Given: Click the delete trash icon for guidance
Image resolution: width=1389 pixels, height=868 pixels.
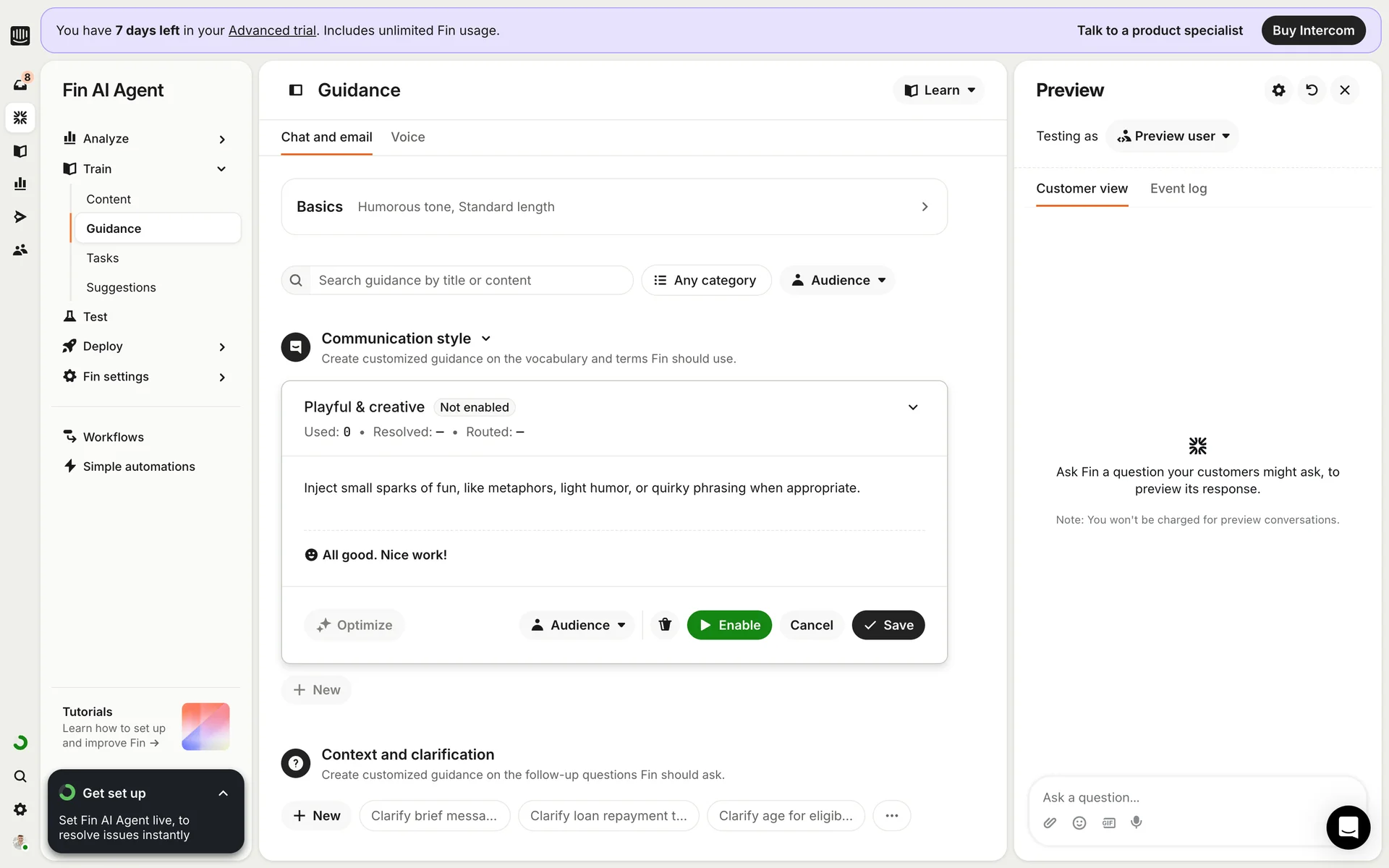Looking at the screenshot, I should 665,625.
